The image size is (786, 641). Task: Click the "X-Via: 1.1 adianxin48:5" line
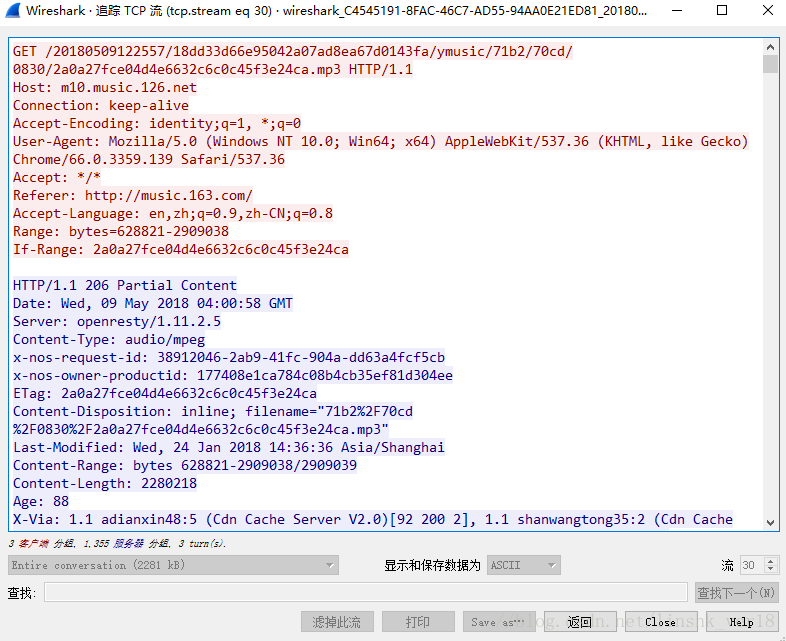[373, 519]
